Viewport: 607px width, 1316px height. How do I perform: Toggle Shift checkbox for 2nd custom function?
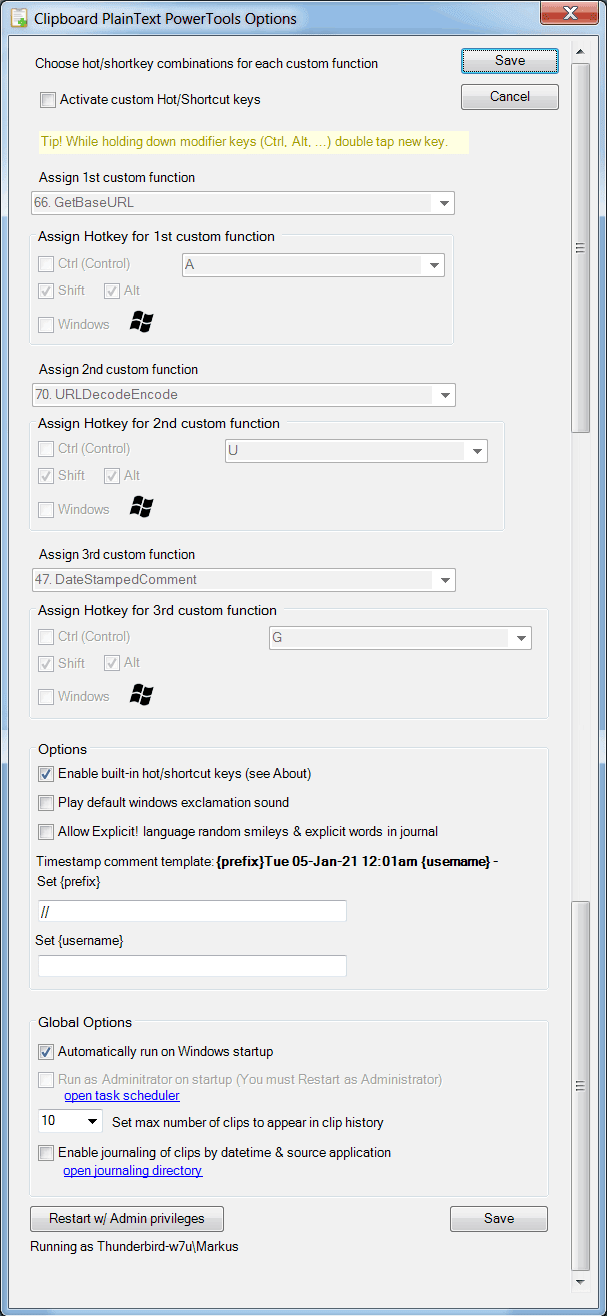coord(46,476)
